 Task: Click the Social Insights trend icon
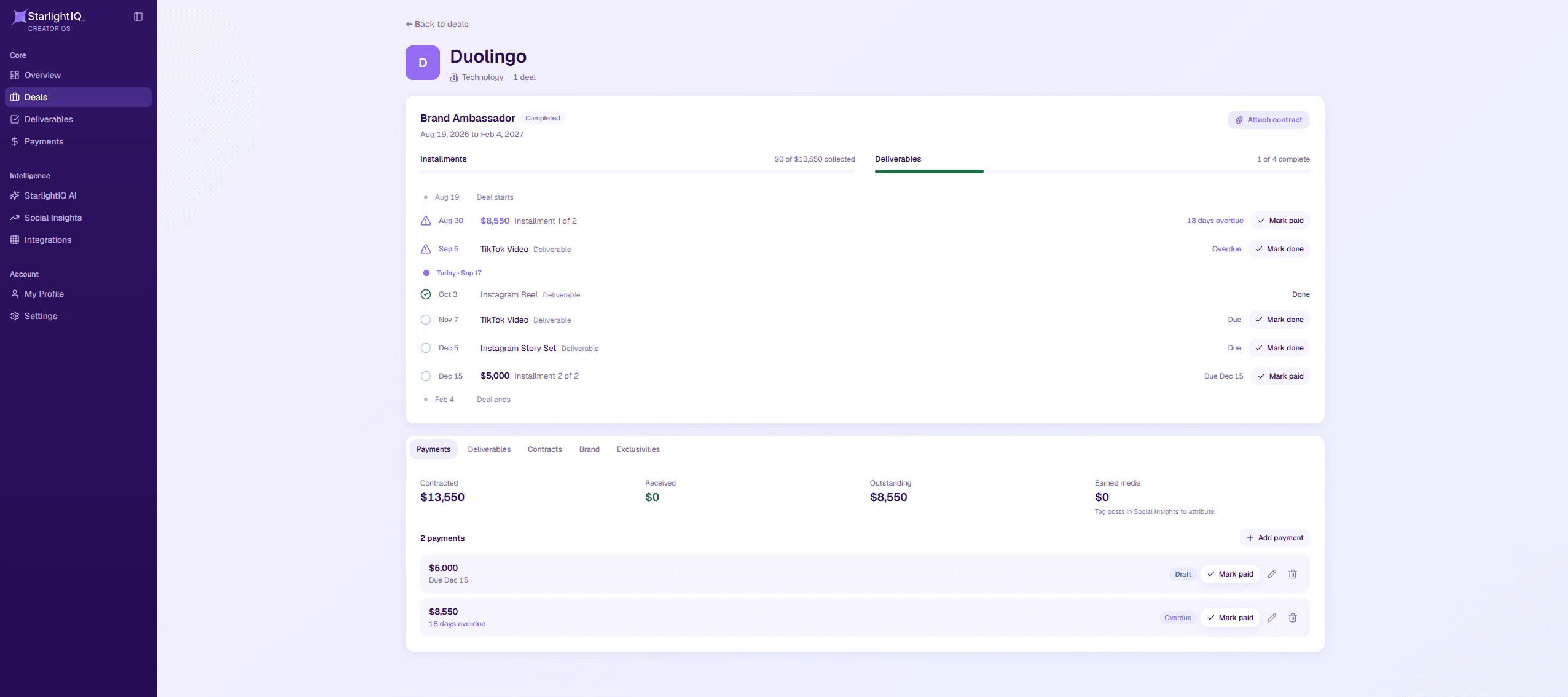15,218
